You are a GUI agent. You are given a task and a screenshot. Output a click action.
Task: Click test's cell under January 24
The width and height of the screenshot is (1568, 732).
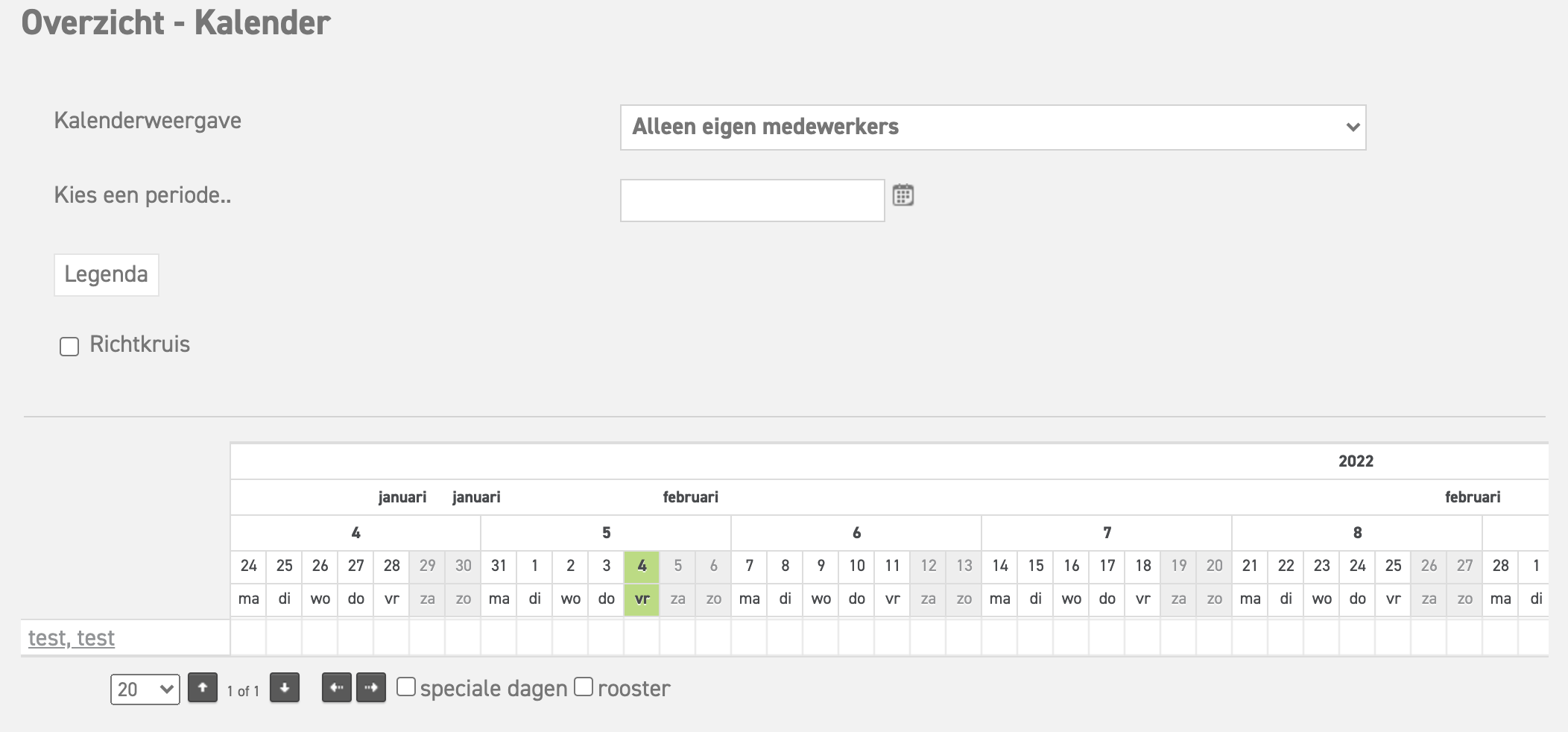[x=248, y=638]
